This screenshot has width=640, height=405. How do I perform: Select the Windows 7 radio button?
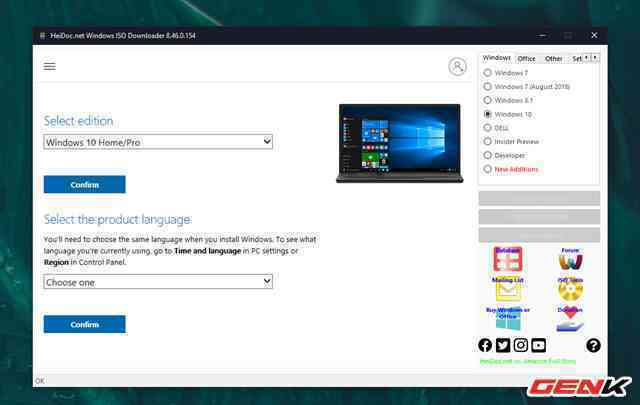click(487, 73)
